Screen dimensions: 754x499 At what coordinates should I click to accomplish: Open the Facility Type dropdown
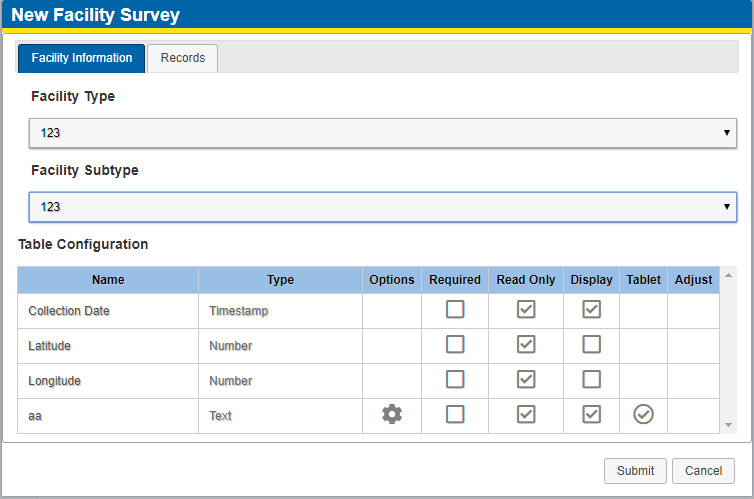[383, 133]
